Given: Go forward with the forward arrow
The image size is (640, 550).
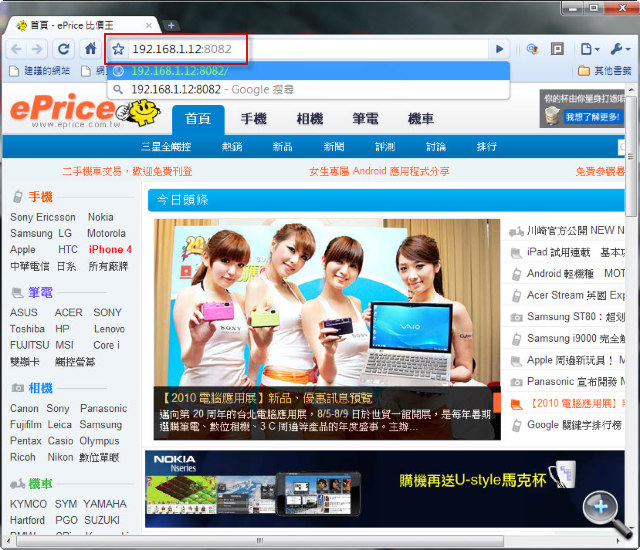Looking at the screenshot, I should tap(37, 49).
